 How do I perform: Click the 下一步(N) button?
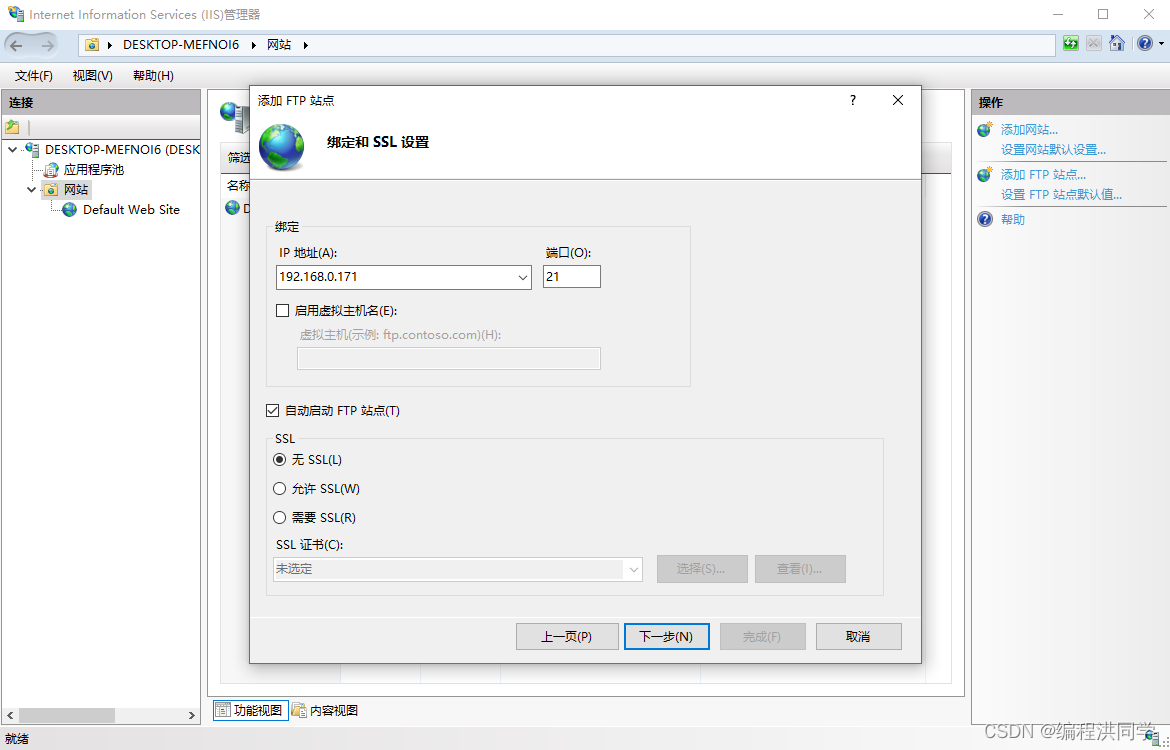666,637
